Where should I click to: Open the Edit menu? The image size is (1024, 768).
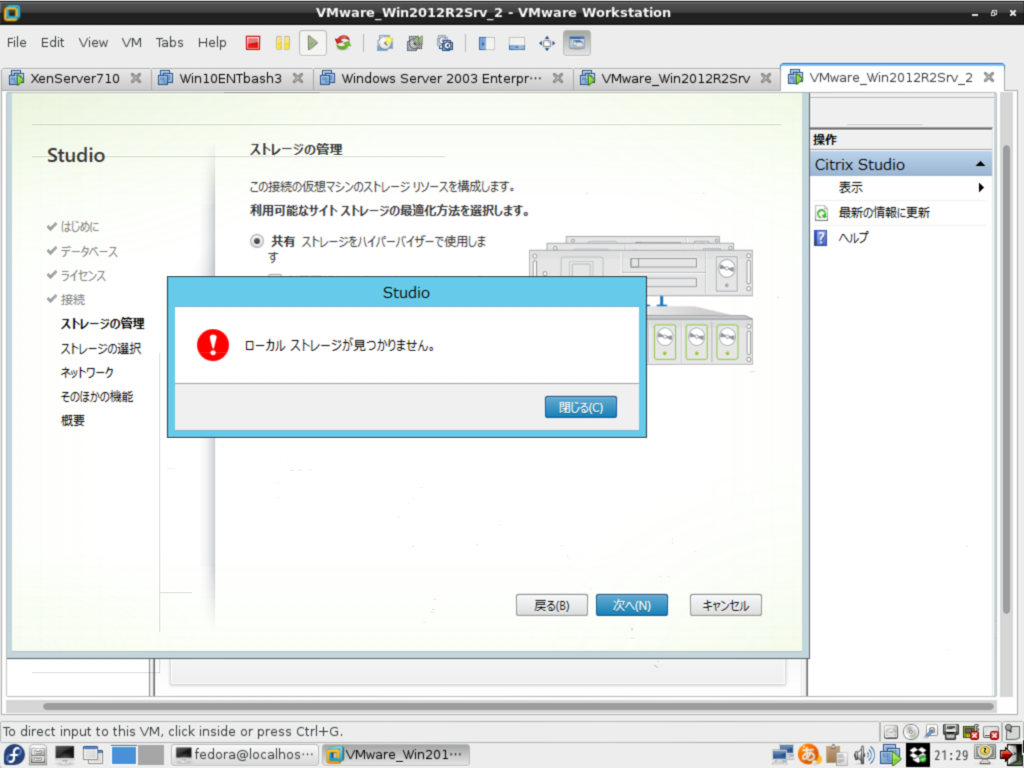pos(52,42)
